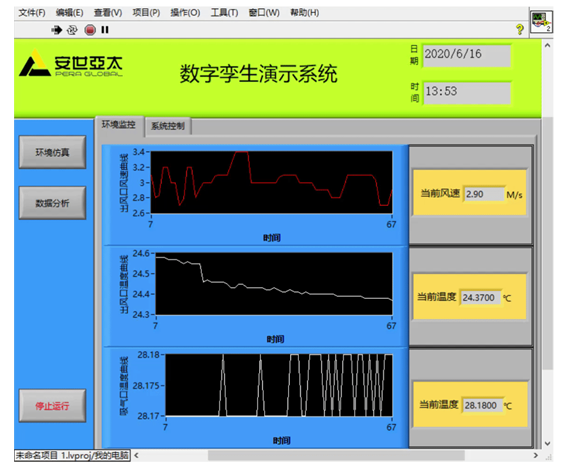This screenshot has width=566, height=468.
Task: Open context help via yellow question mark
Action: [519, 29]
